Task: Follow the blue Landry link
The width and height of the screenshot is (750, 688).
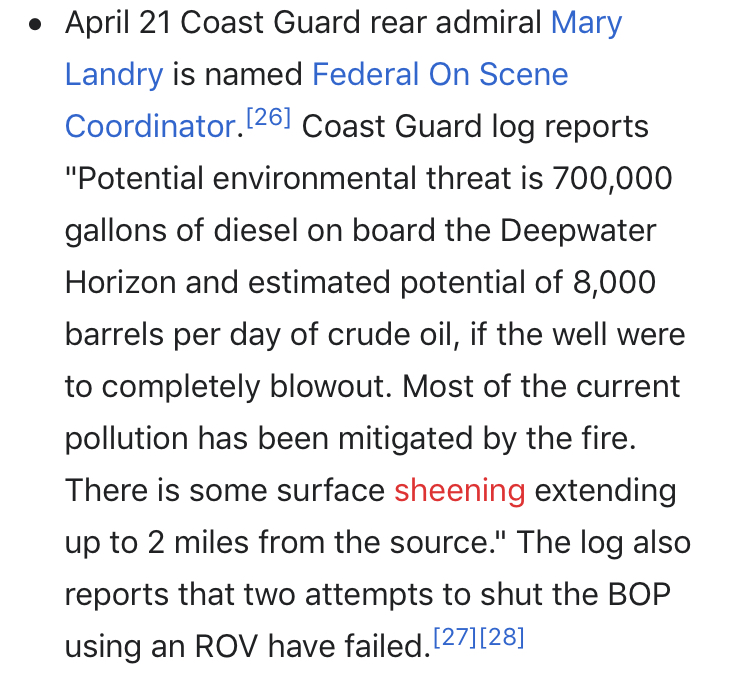Action: [114, 76]
